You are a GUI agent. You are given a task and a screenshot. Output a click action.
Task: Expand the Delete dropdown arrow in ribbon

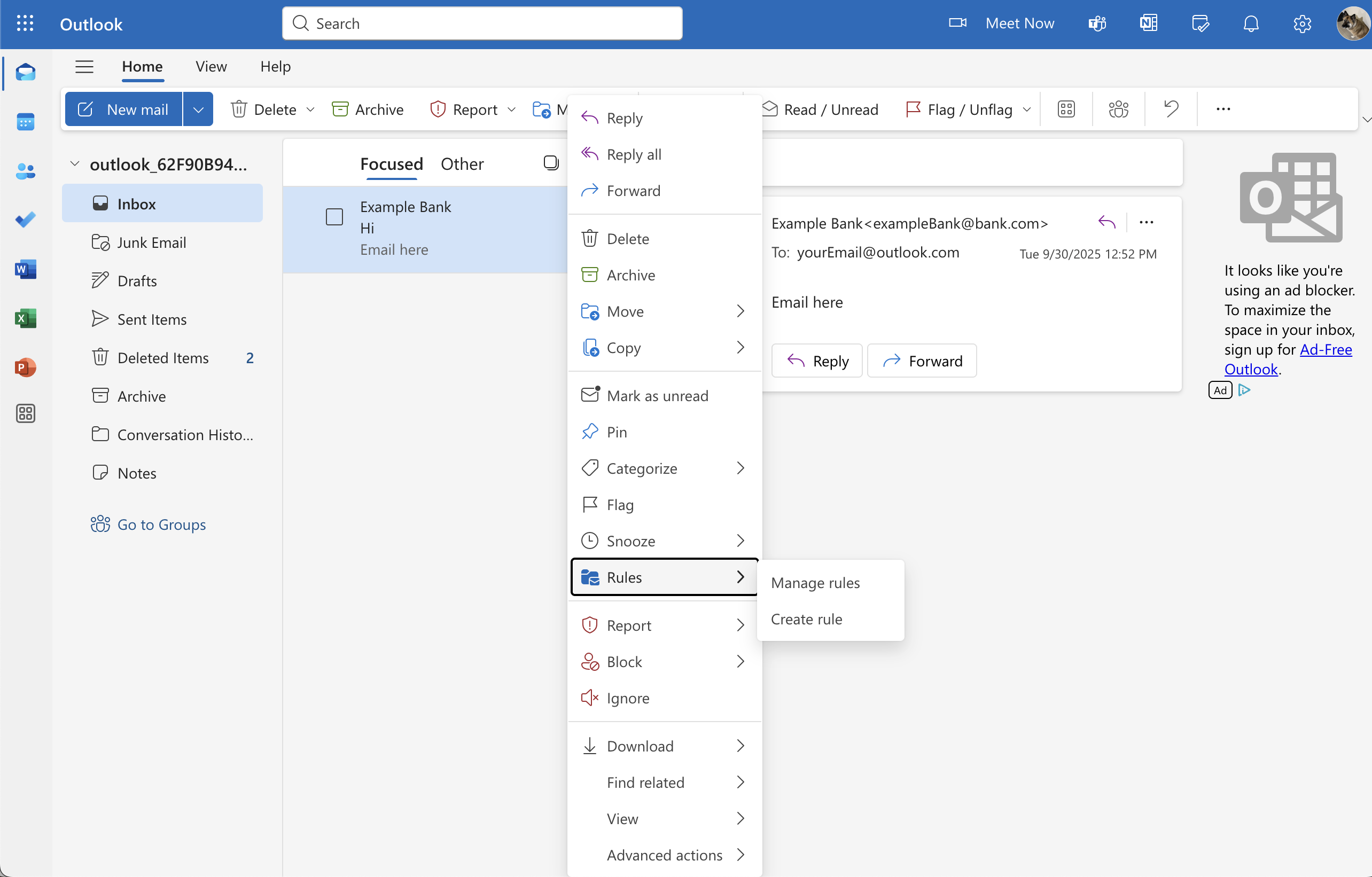pyautogui.click(x=310, y=109)
